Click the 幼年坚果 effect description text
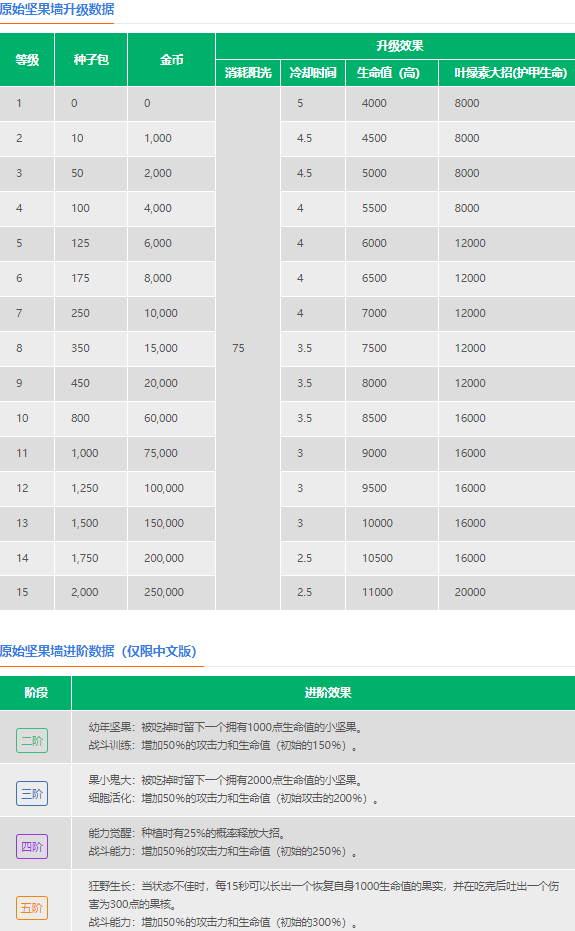This screenshot has height=931, width=575. tap(226, 727)
